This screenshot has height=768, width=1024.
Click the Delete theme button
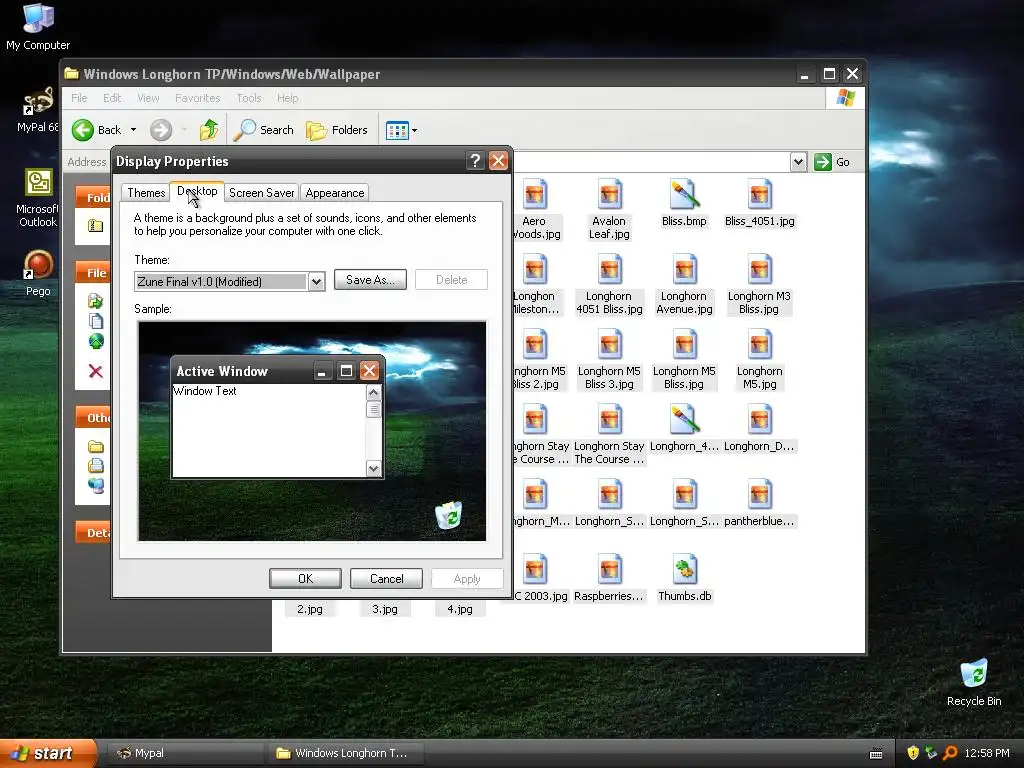click(x=451, y=280)
